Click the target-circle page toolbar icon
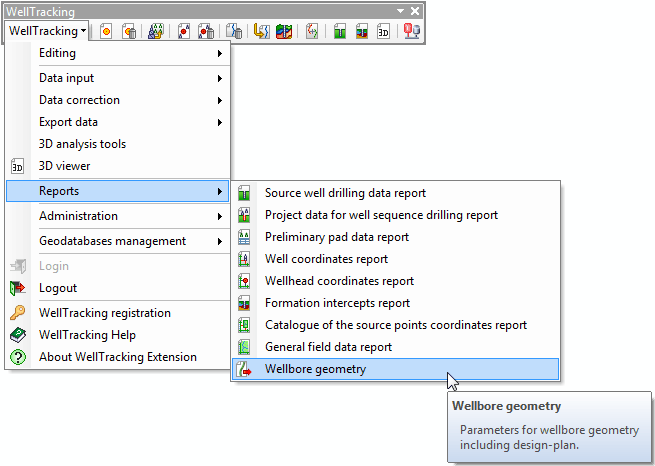655x466 pixels. coord(106,31)
